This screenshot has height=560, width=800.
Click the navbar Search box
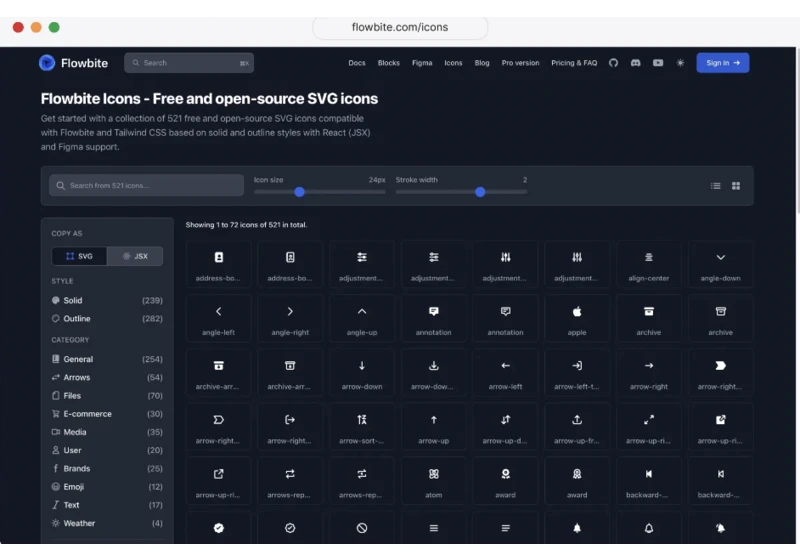click(189, 63)
